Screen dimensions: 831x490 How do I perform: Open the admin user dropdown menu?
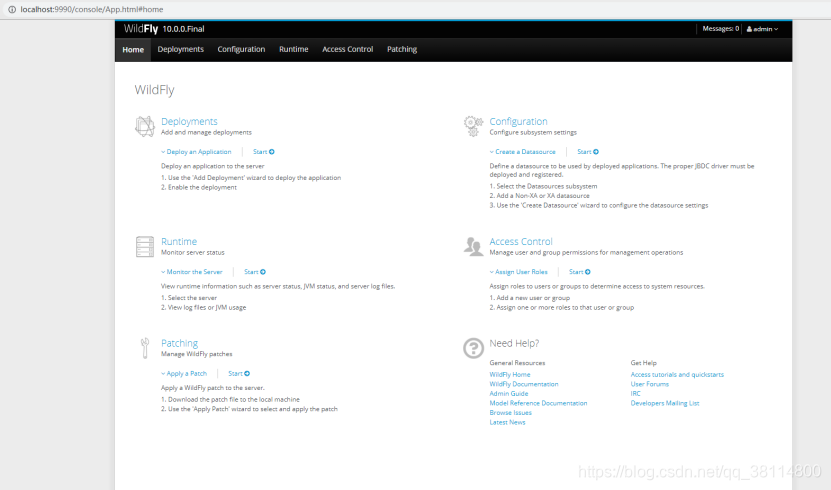[x=762, y=29]
